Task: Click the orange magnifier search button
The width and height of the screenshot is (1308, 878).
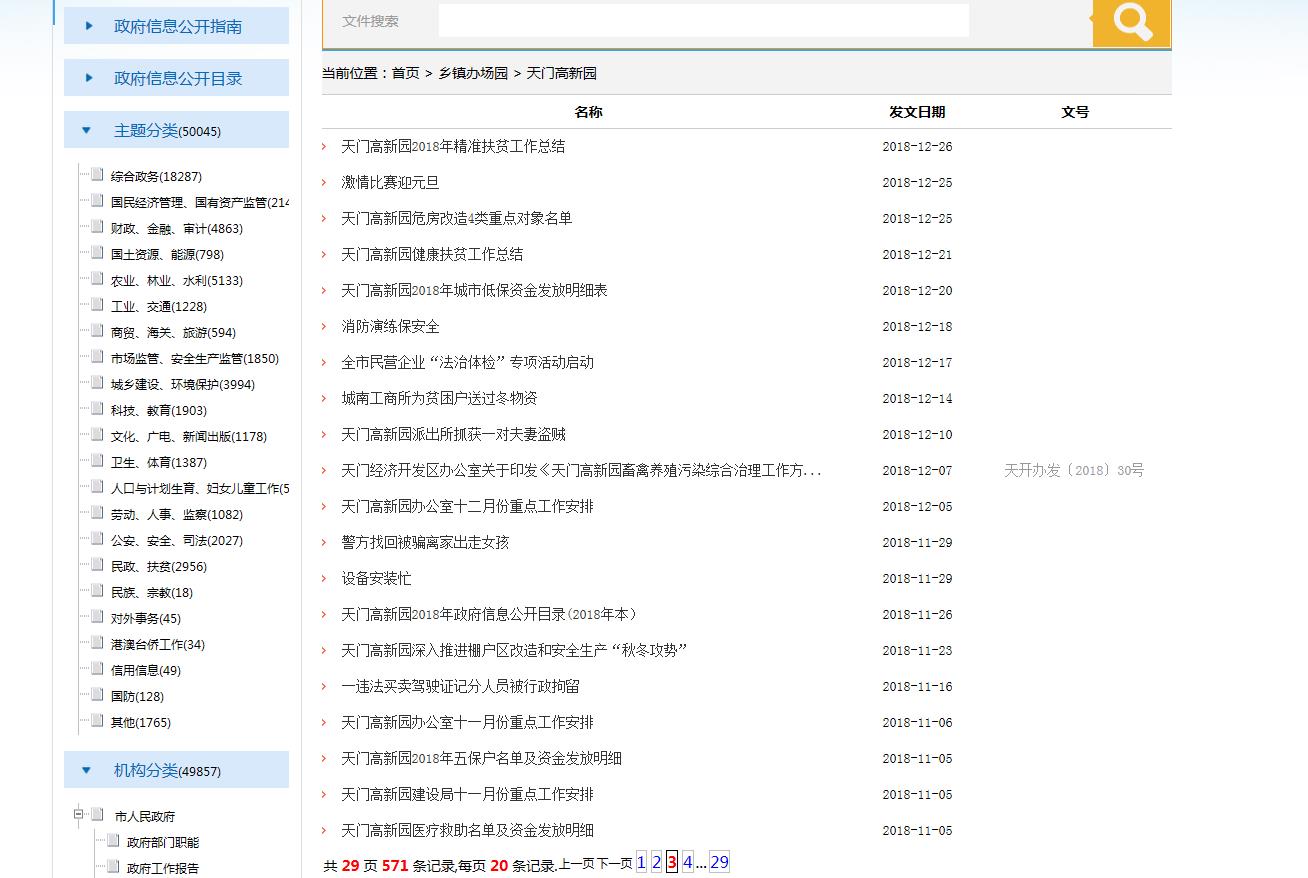Action: pos(1131,22)
